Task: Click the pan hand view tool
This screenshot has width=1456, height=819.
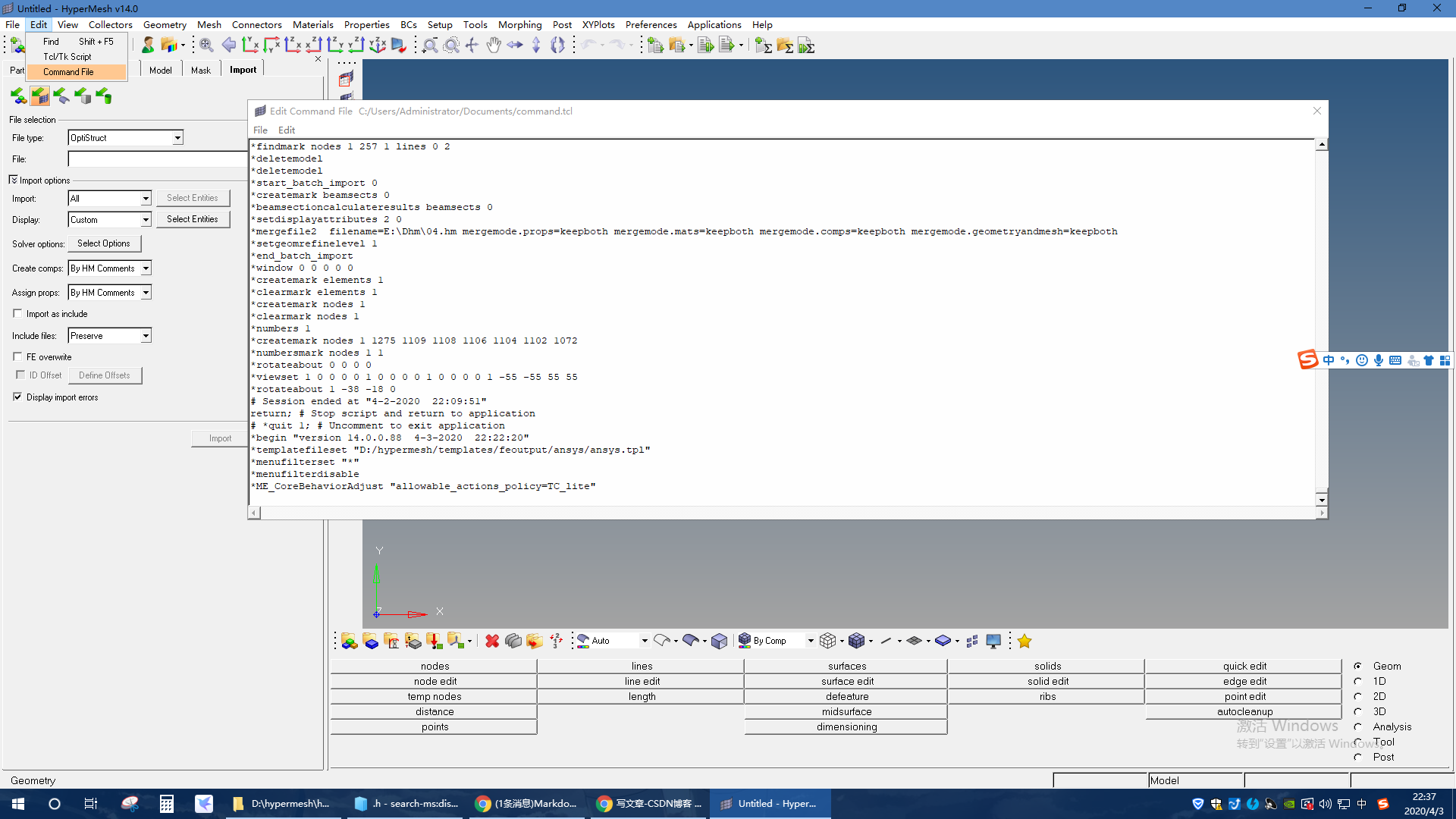Action: point(494,45)
